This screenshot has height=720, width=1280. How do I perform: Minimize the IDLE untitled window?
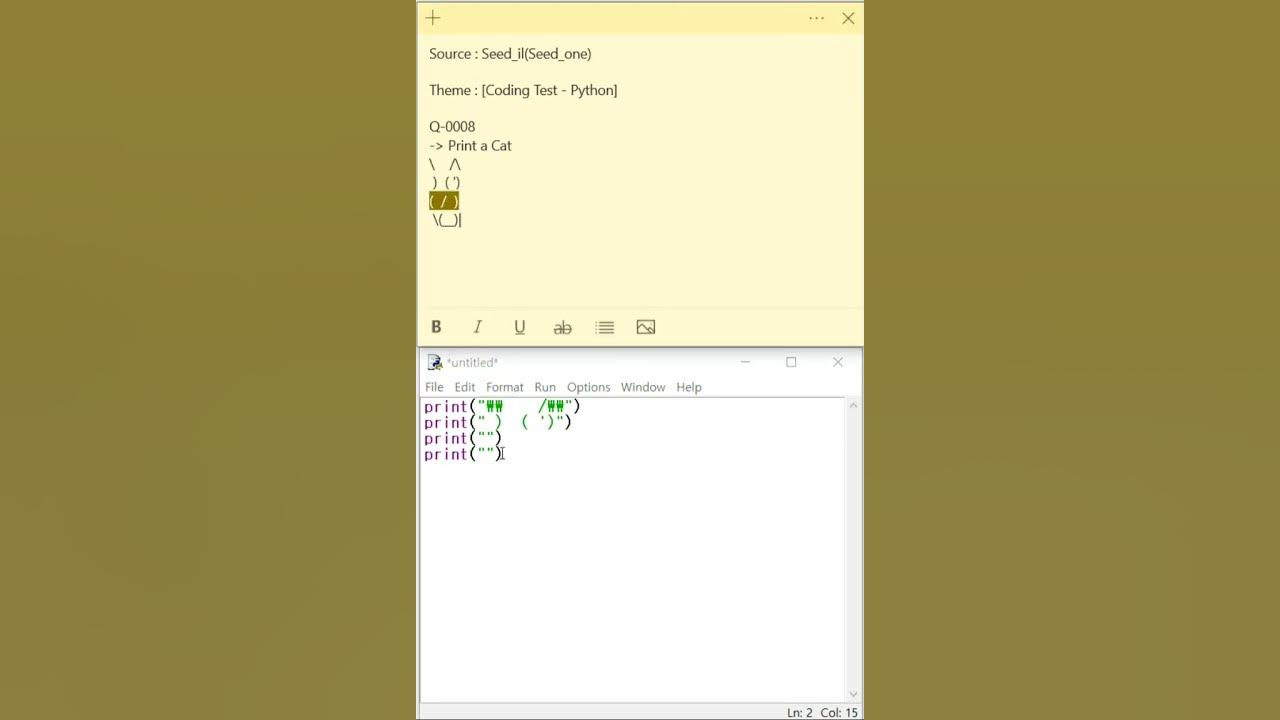point(745,362)
